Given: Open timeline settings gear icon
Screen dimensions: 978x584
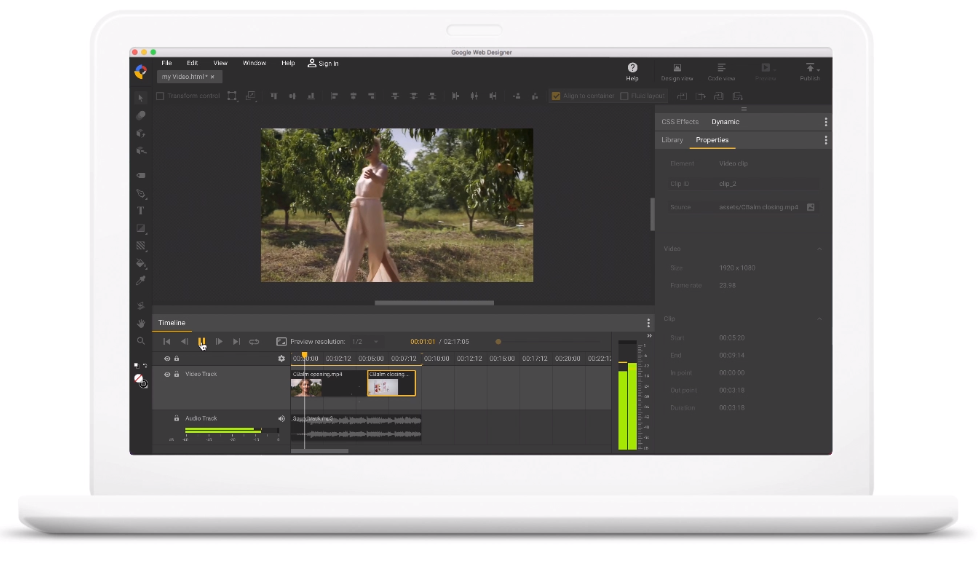Looking at the screenshot, I should tap(281, 358).
